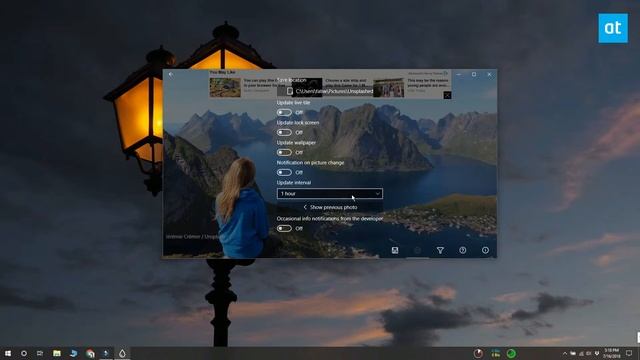Open the left ad thumbnail in You May Like

coord(225,87)
